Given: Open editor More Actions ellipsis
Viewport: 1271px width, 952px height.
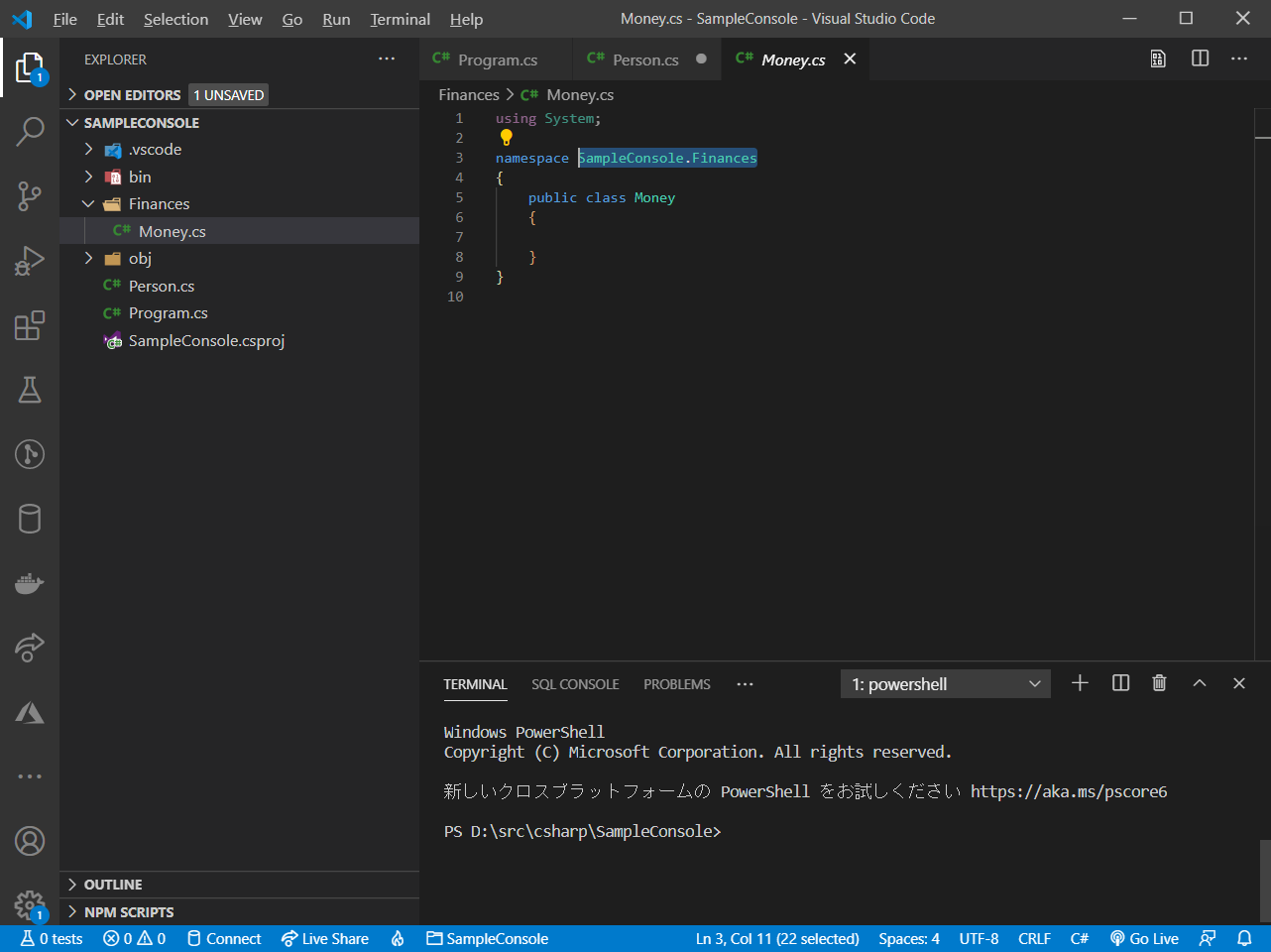Looking at the screenshot, I should click(1239, 59).
